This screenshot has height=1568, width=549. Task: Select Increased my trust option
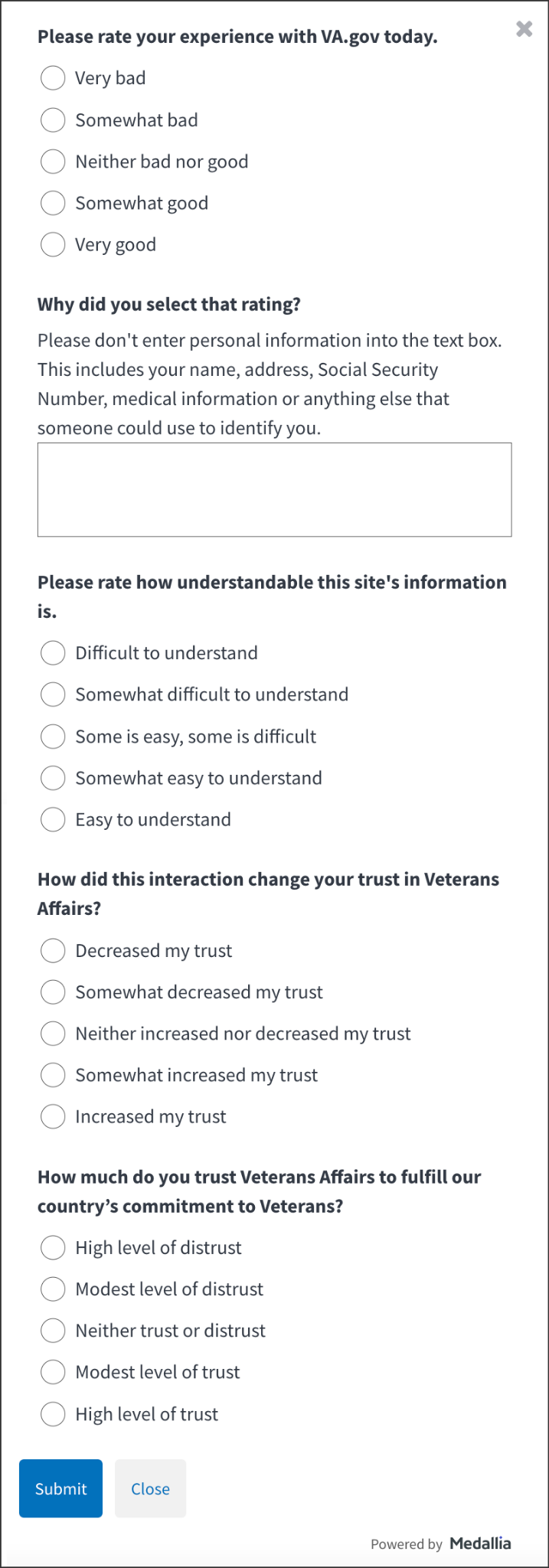[x=53, y=1117]
